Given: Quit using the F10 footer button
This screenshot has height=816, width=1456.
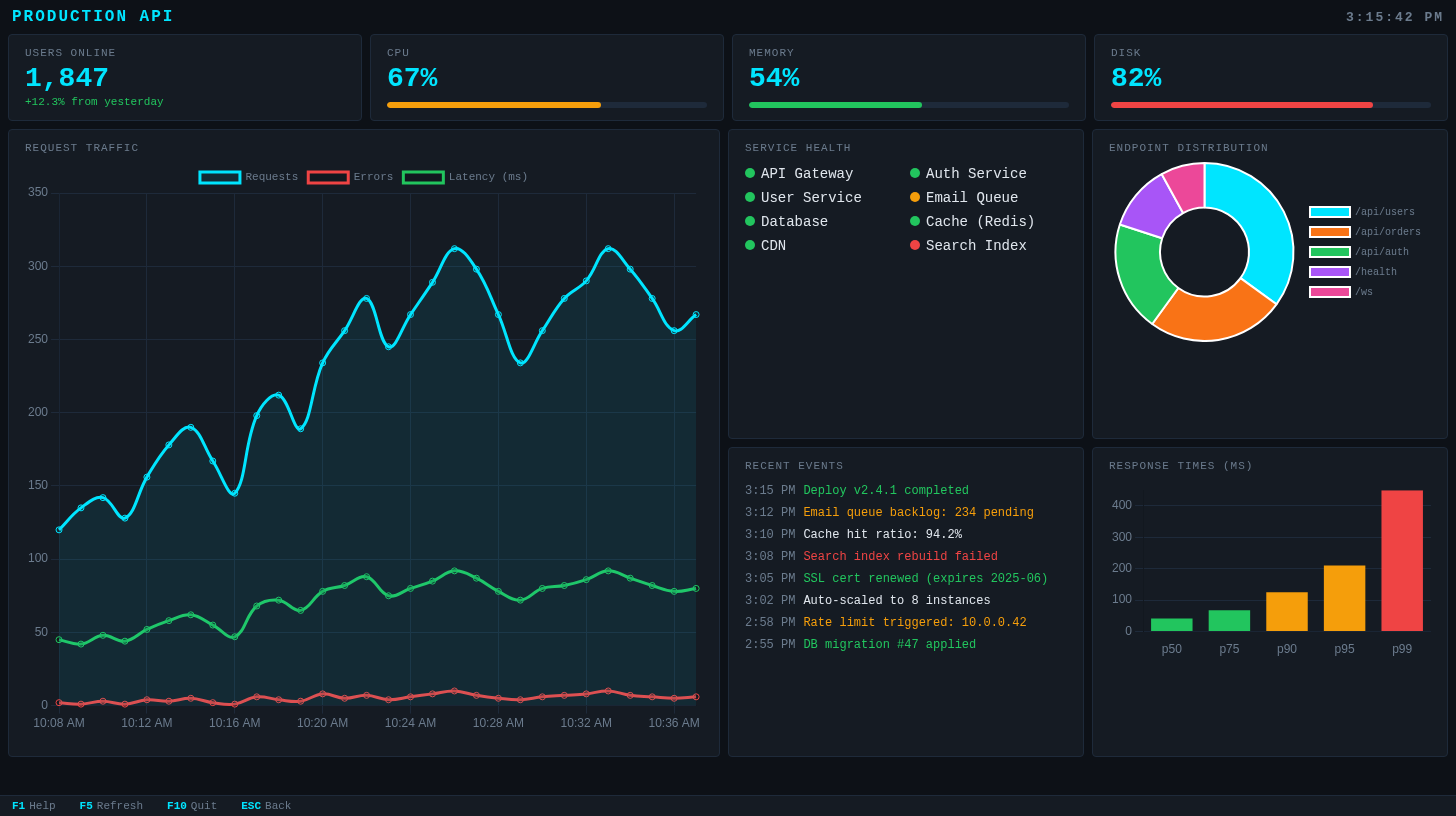Looking at the screenshot, I should [x=191, y=805].
